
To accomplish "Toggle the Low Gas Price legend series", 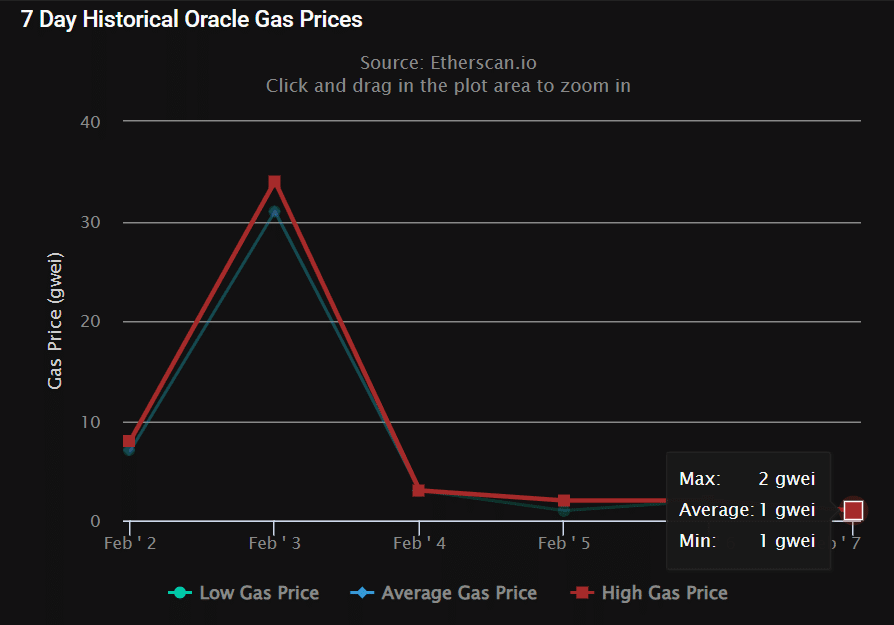I will [x=243, y=593].
